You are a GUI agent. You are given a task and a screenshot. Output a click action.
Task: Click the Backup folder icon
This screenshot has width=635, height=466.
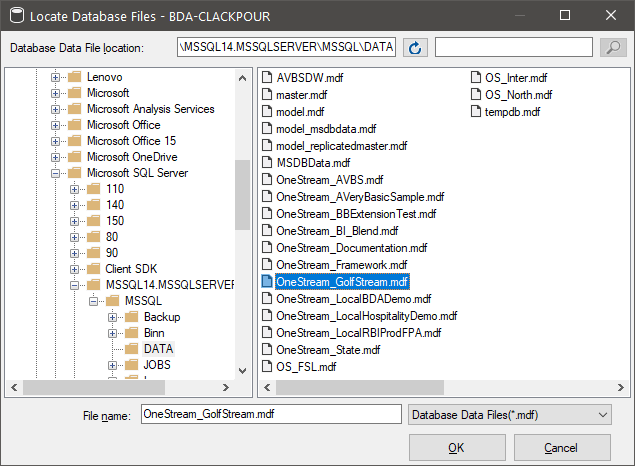(132, 317)
